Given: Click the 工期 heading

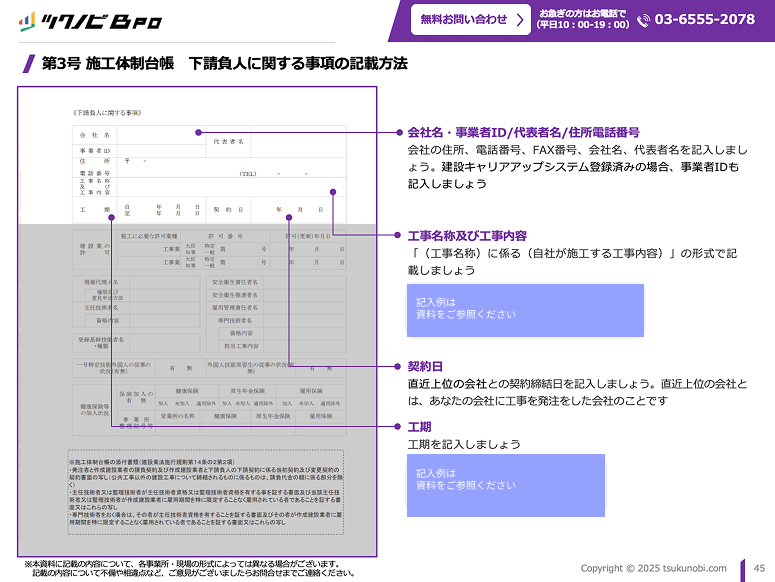Looking at the screenshot, I should click(419, 427).
